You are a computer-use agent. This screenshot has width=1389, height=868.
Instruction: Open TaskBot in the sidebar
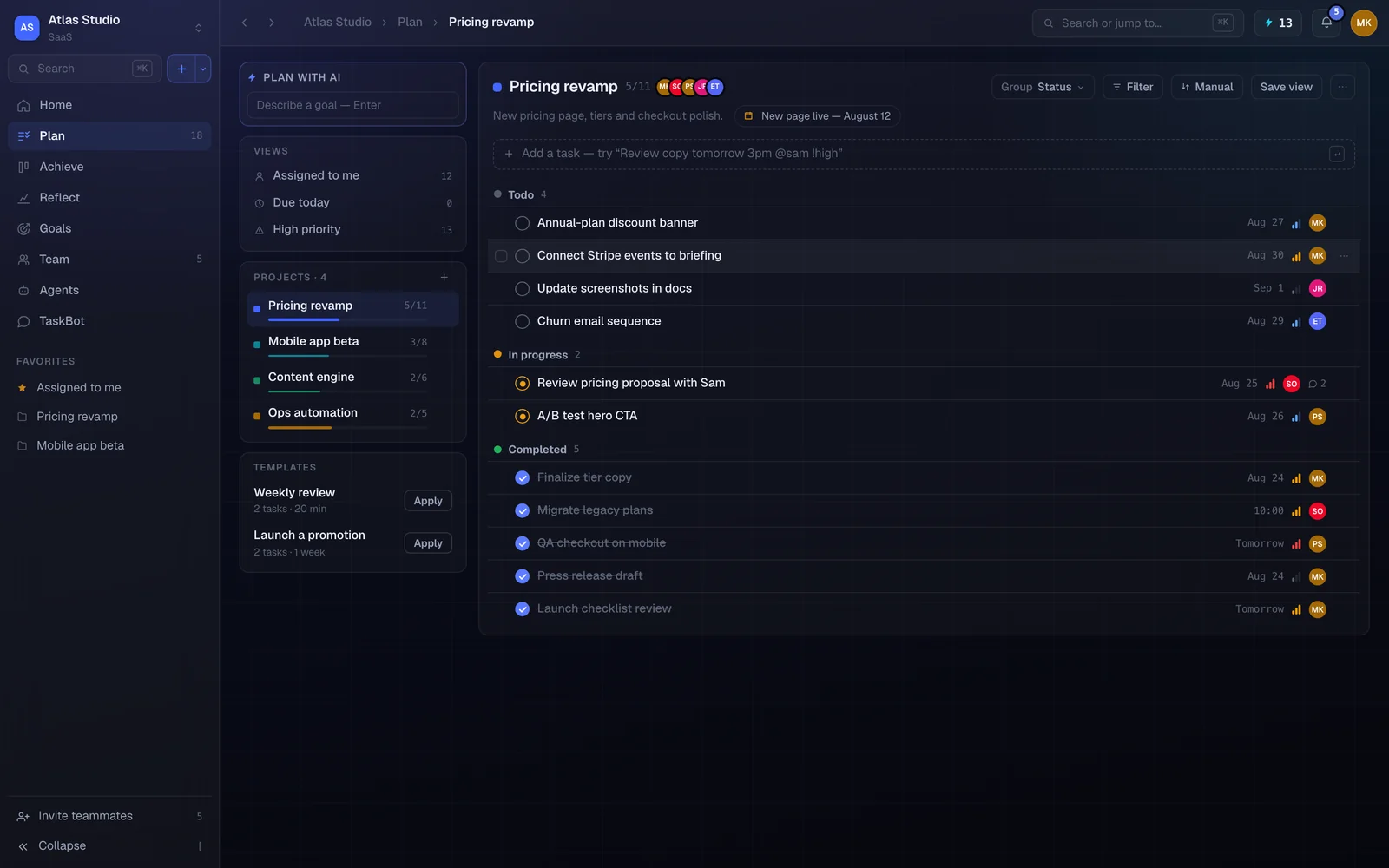pyautogui.click(x=109, y=321)
